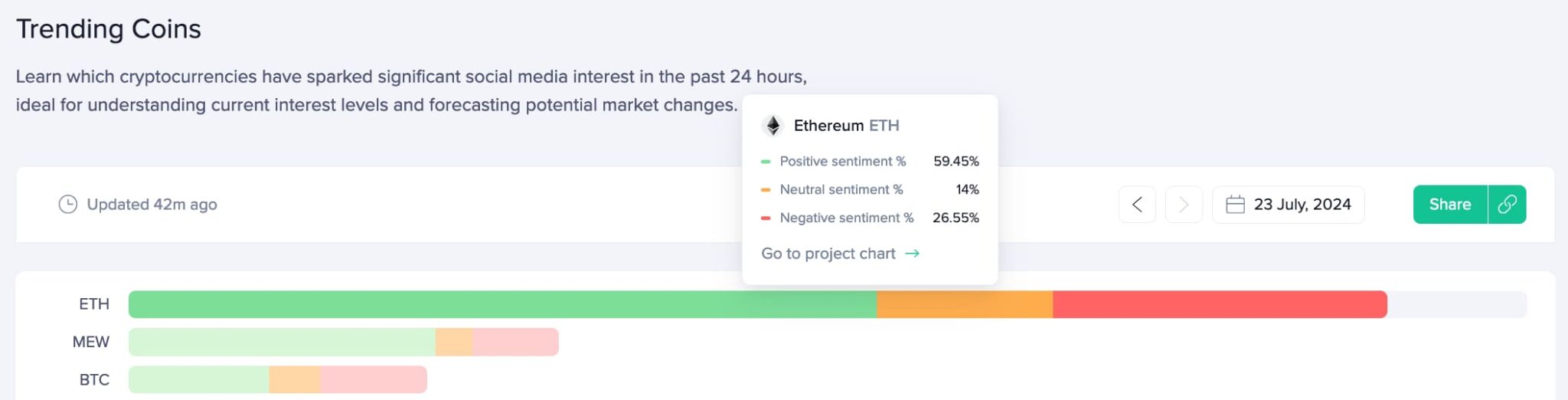Open the Go to project chart link
The image size is (1568, 400).
click(828, 254)
